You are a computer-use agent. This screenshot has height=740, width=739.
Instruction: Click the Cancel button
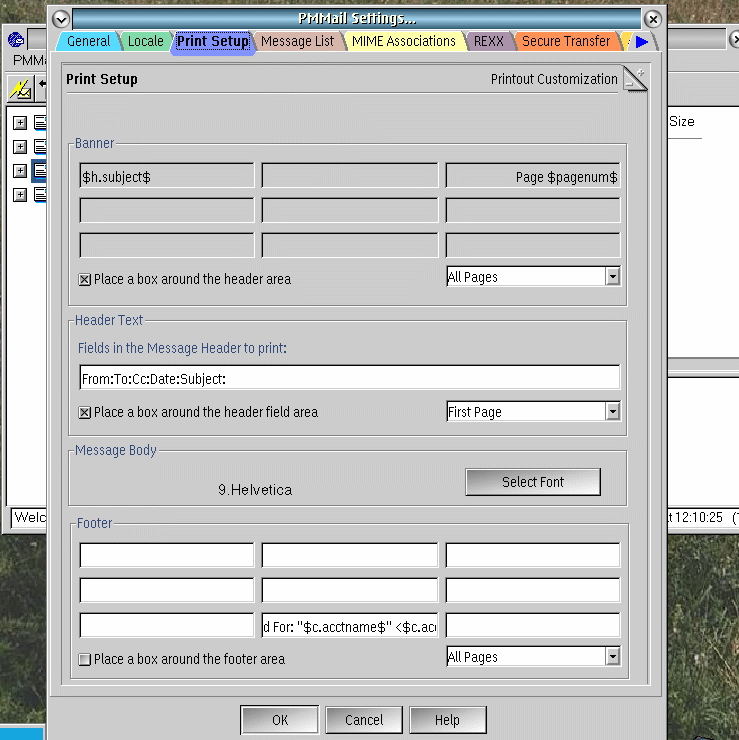pos(364,720)
